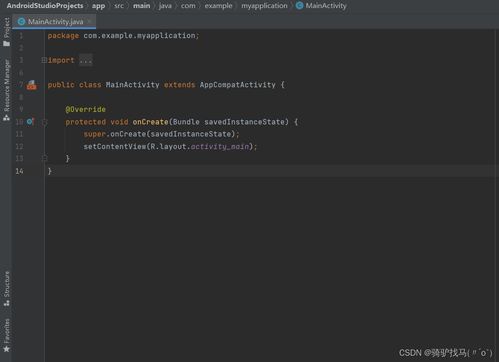The width and height of the screenshot is (499, 362).
Task: Show the Structure tool window
Action: point(6,289)
